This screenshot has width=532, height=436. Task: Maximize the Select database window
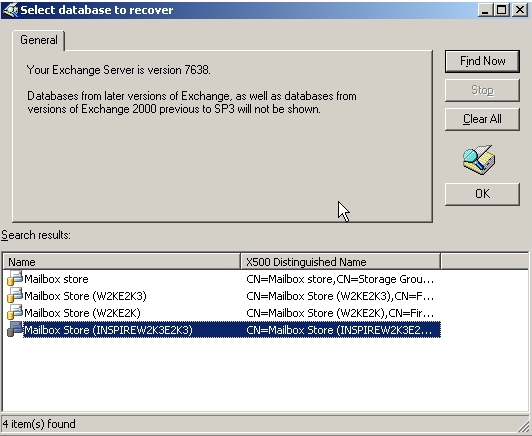[502, 10]
